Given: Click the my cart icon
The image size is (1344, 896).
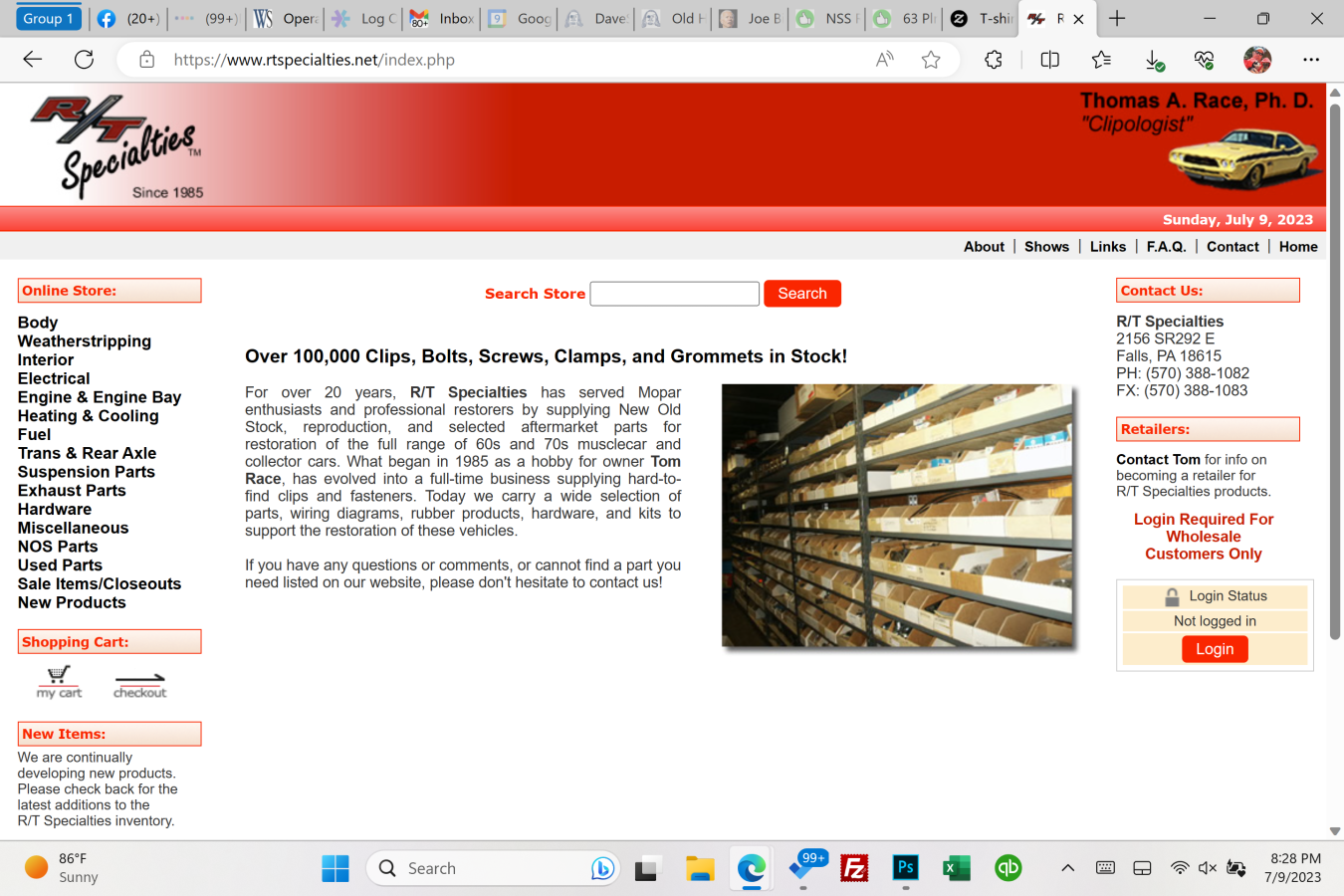Looking at the screenshot, I should [x=59, y=682].
